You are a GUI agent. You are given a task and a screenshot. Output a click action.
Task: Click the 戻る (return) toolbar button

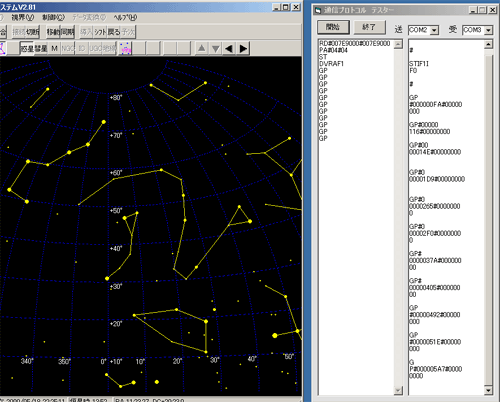tap(114, 32)
